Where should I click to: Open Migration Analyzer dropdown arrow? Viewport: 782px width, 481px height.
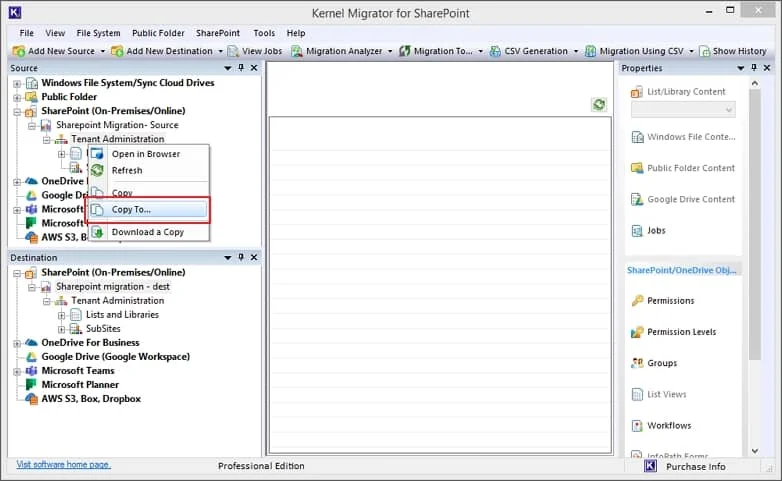click(390, 51)
